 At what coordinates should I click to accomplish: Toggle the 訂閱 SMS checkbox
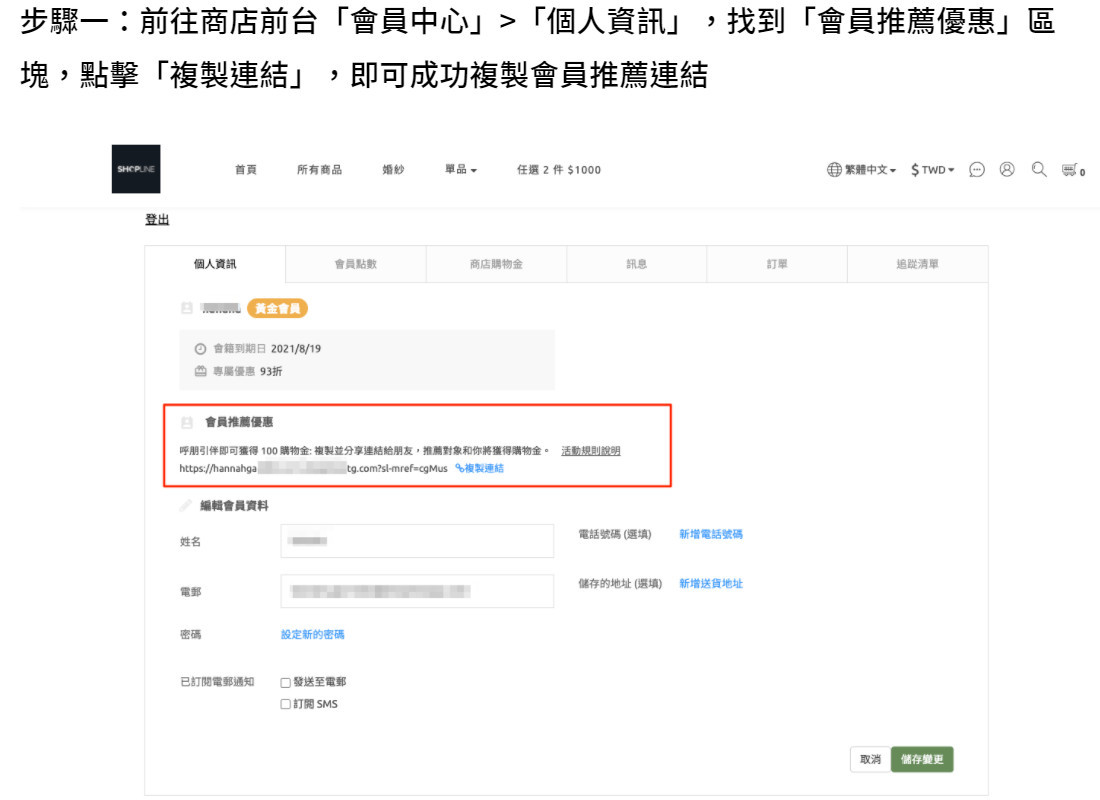point(286,705)
